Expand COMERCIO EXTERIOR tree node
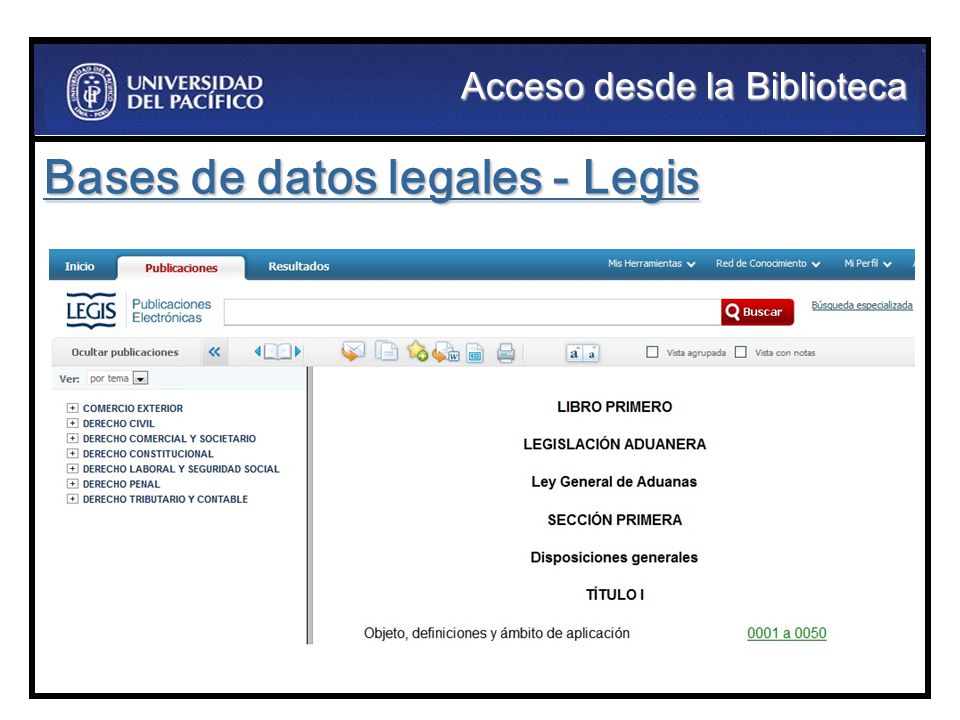This screenshot has height=720, width=960. point(72,408)
